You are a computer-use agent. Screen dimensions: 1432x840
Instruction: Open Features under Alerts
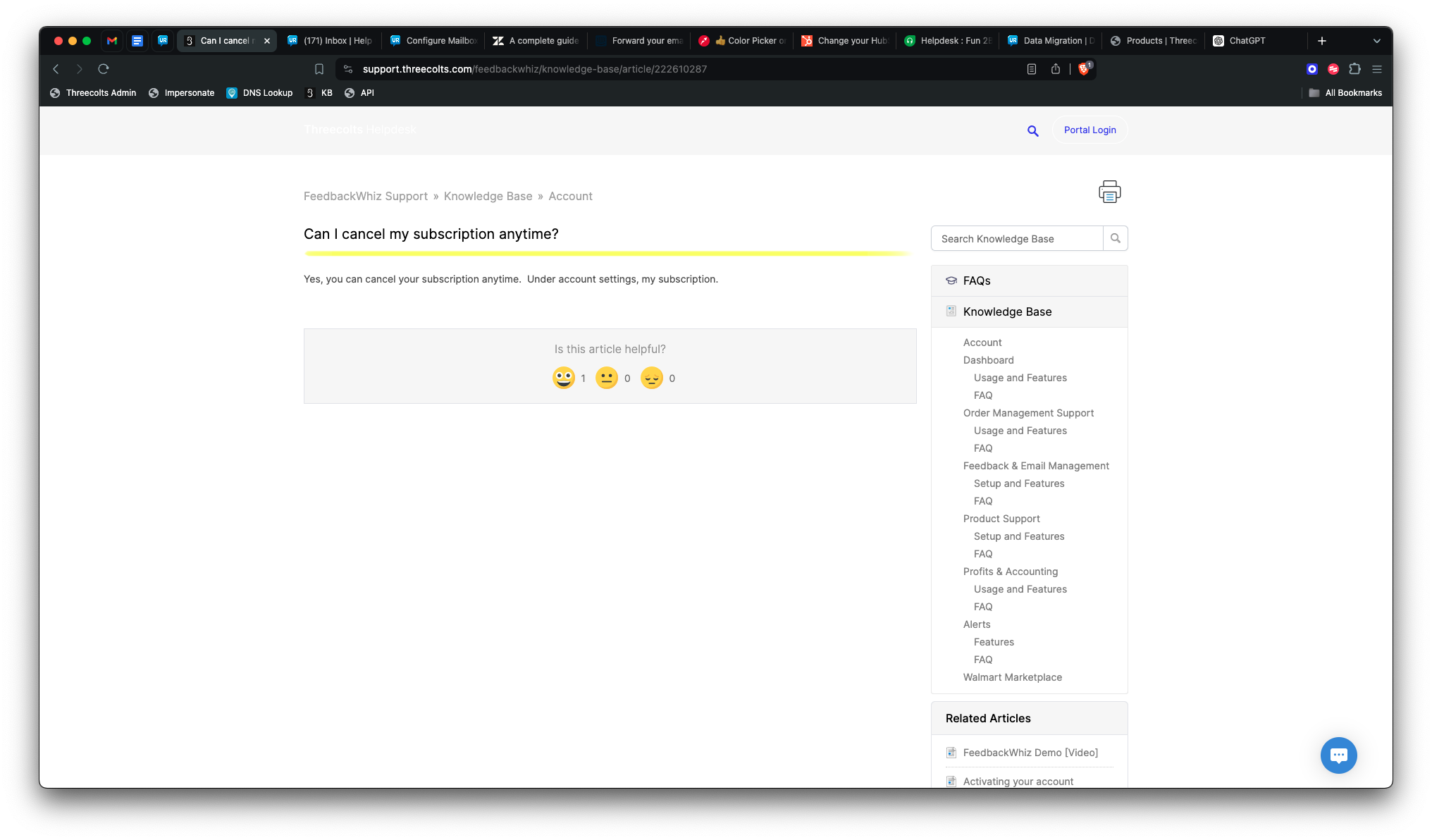[994, 642]
